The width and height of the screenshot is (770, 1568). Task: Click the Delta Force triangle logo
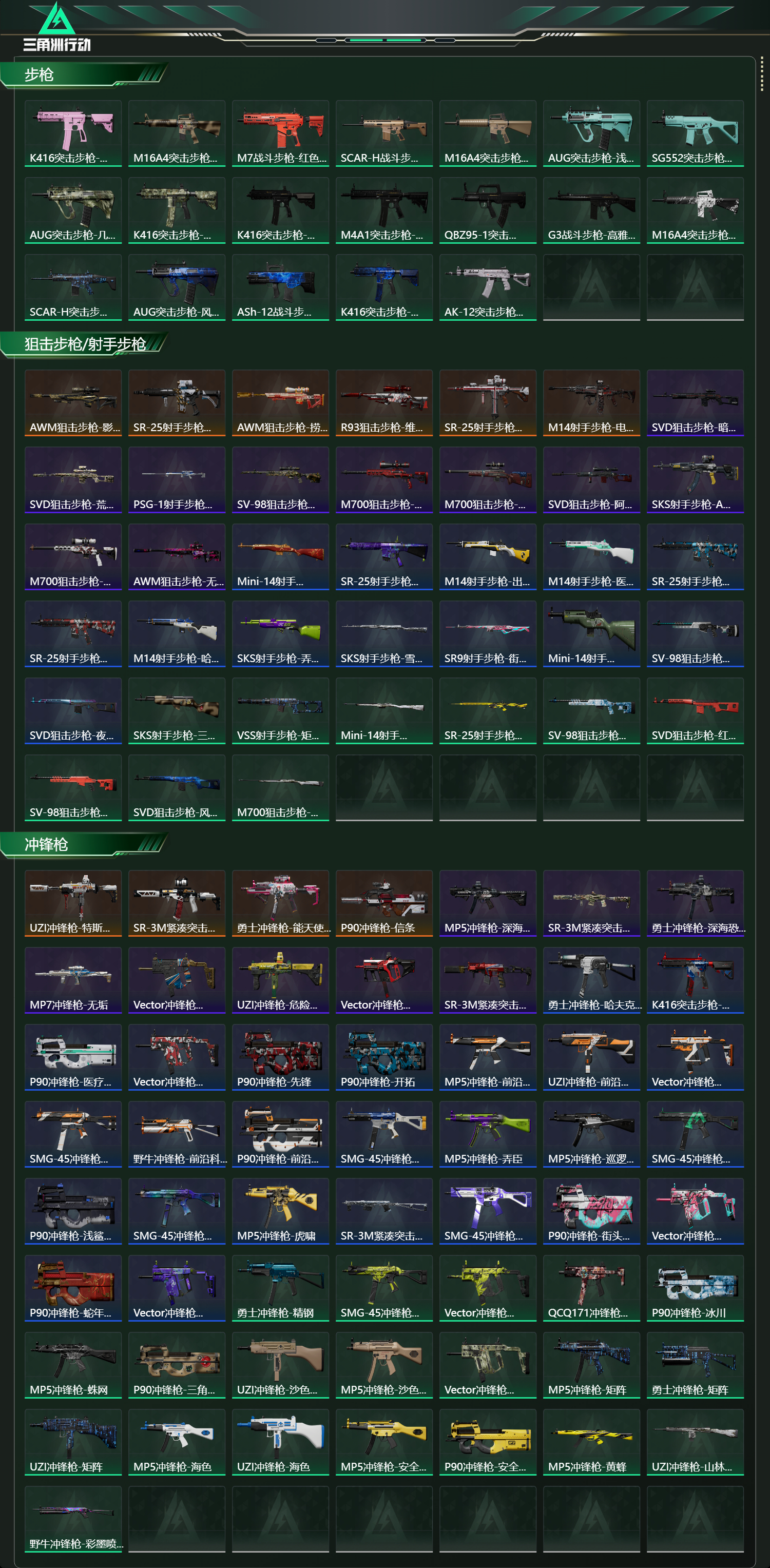(x=56, y=26)
